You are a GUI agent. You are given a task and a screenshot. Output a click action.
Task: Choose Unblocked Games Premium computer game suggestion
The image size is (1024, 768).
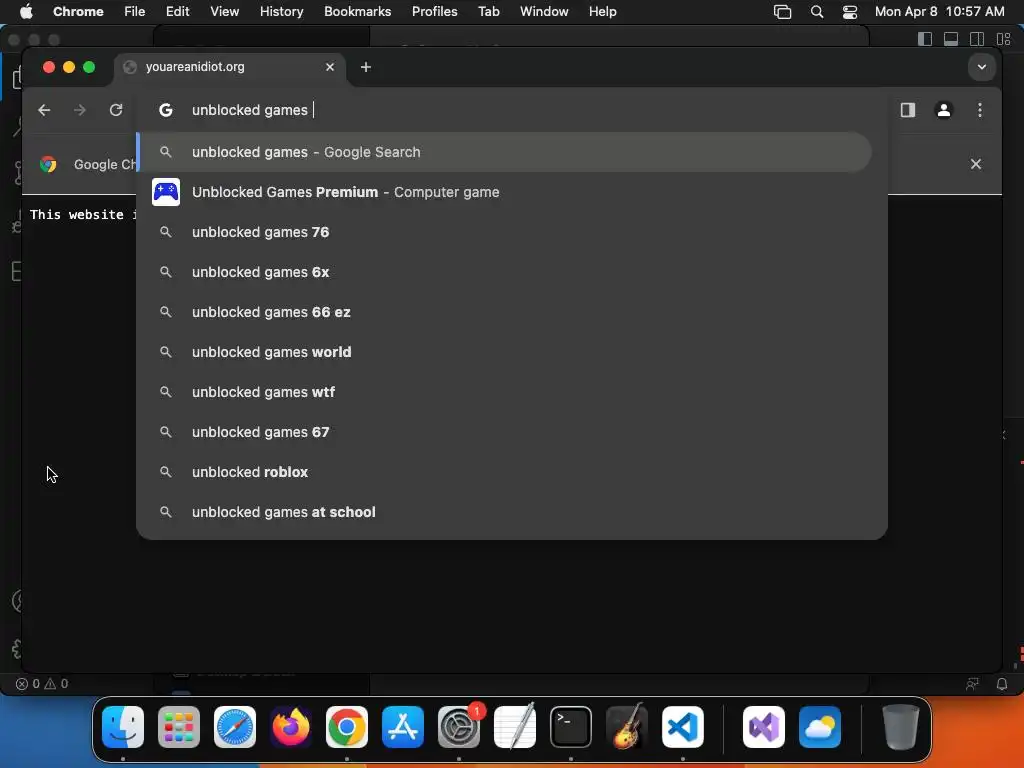[504, 192]
